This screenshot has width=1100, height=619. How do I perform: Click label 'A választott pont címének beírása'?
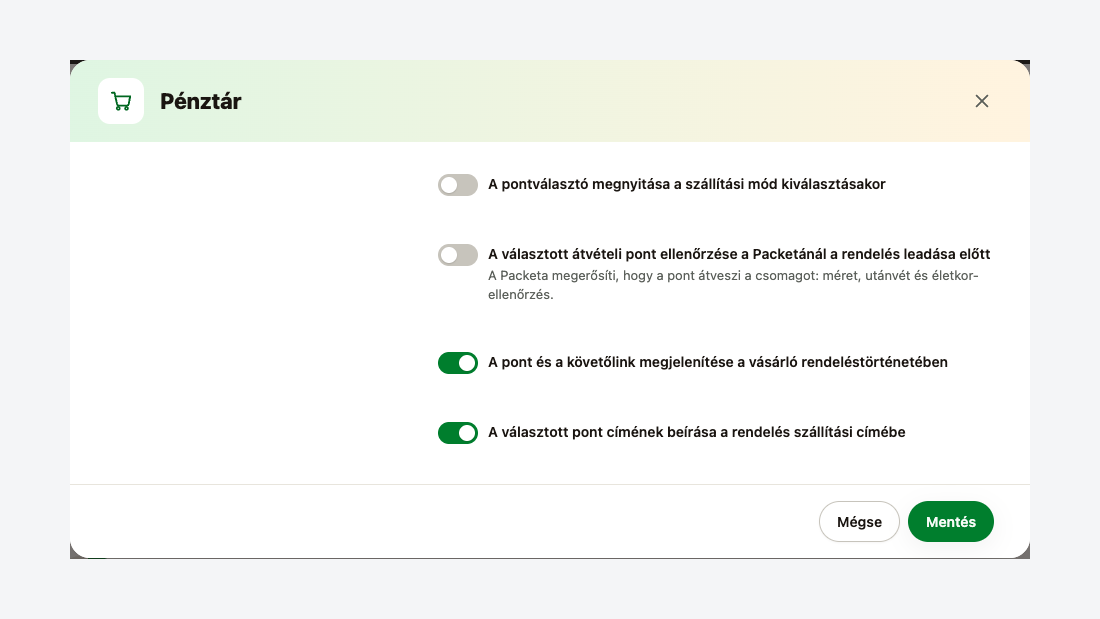tap(697, 432)
